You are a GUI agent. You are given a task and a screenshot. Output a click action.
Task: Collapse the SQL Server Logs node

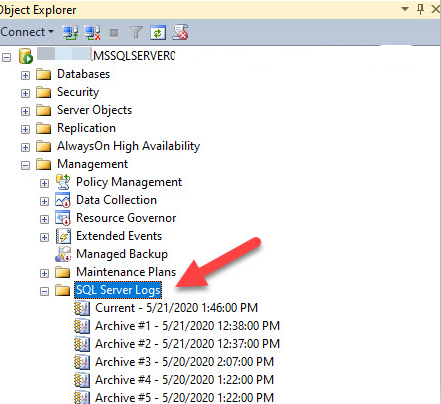44,291
